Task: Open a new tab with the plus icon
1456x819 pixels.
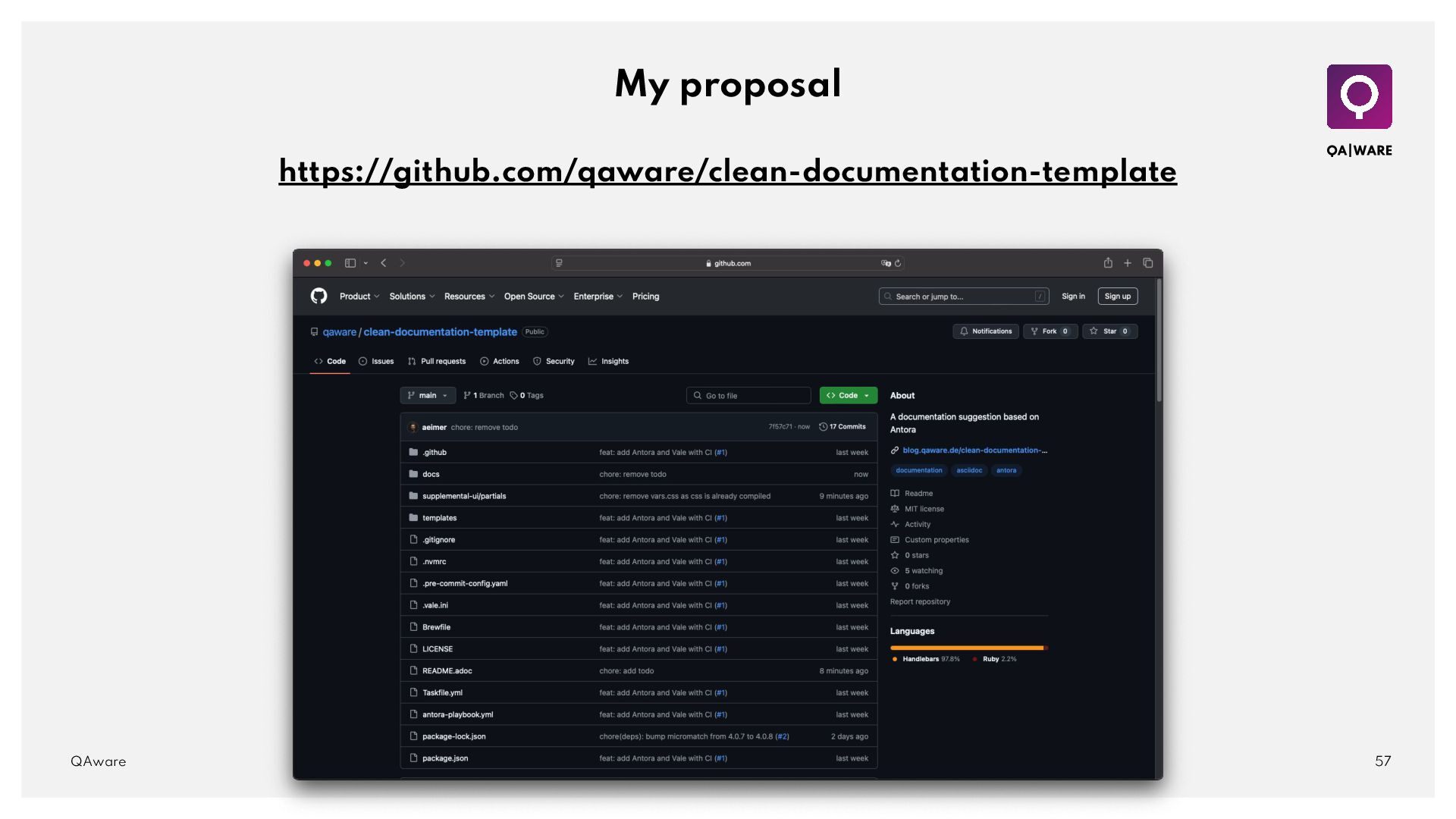Action: tap(1128, 263)
